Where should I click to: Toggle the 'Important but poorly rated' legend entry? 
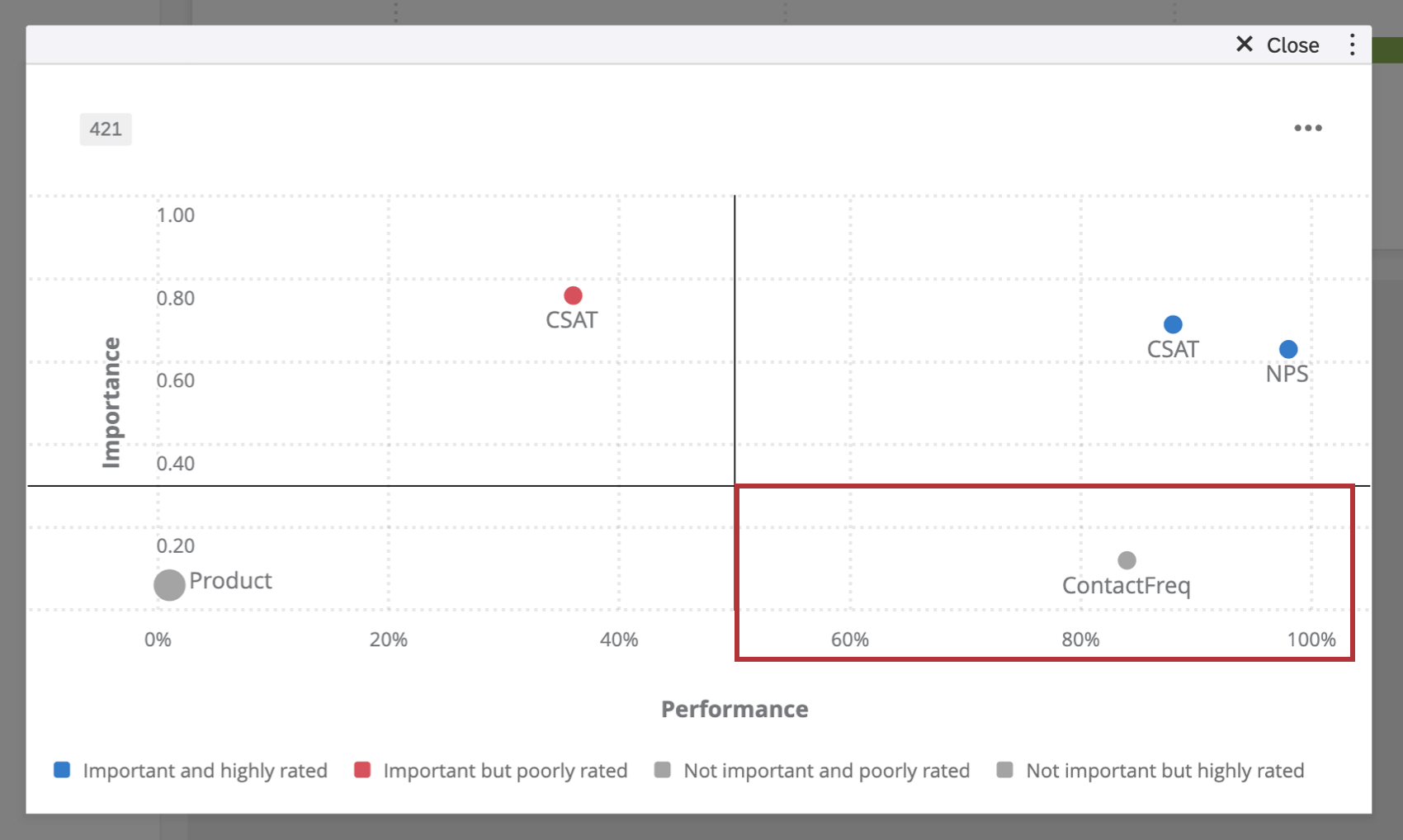pyautogui.click(x=503, y=770)
